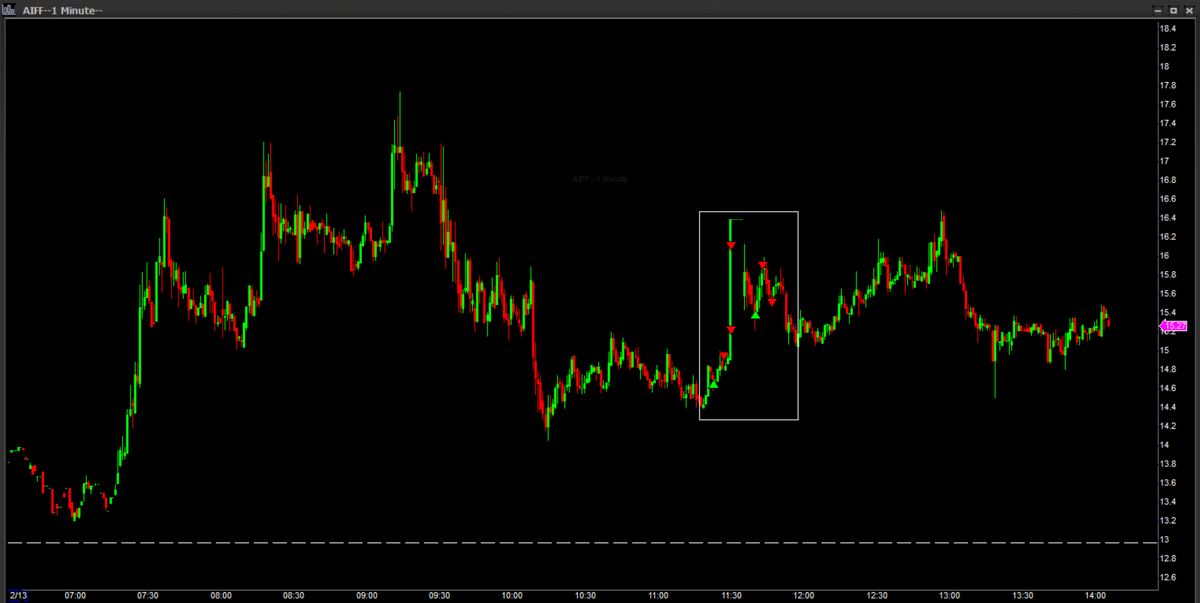Click the 17 price axis label
The width and height of the screenshot is (1200, 603).
click(x=1164, y=161)
